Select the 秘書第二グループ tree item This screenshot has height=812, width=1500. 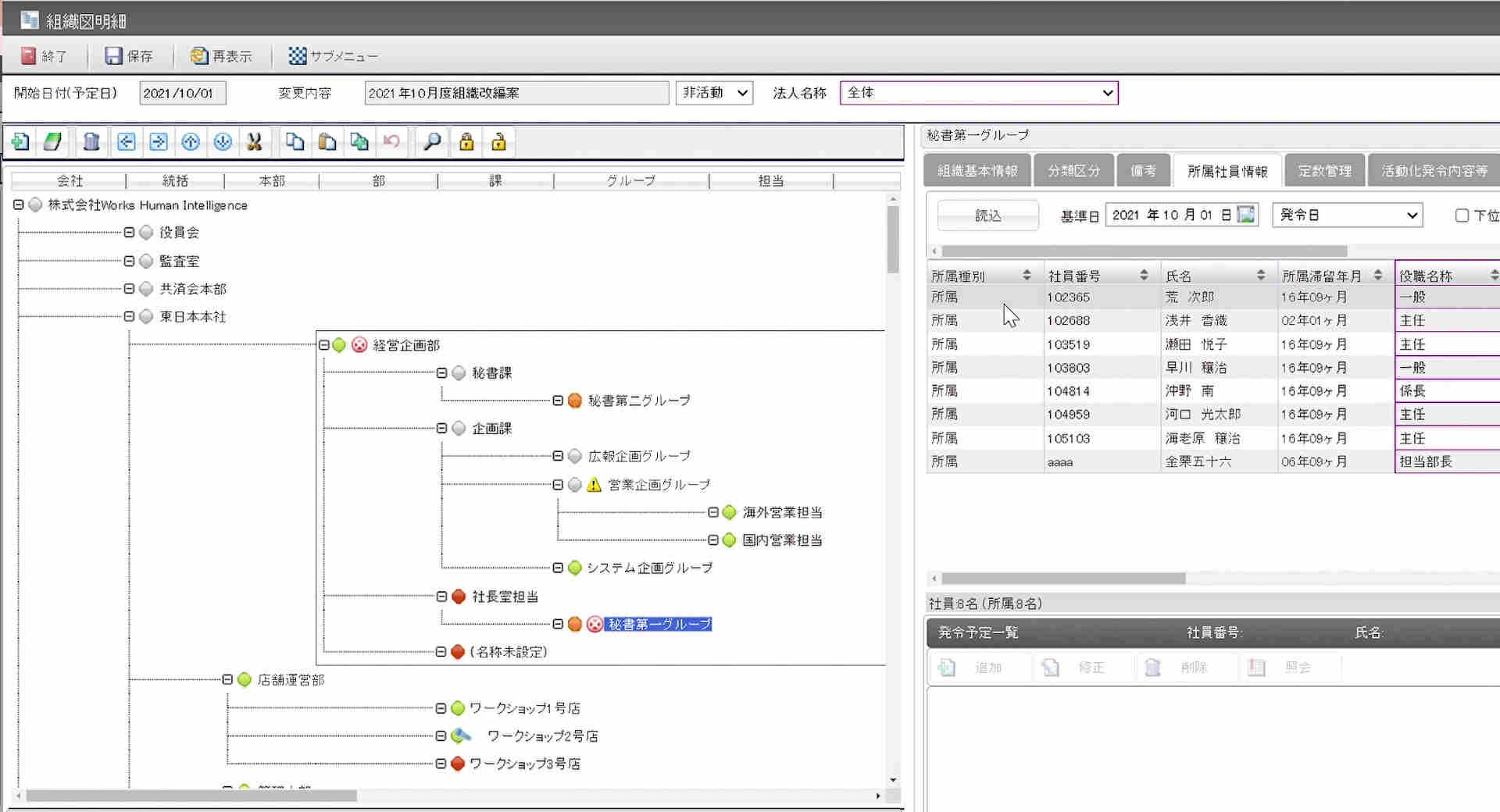click(x=639, y=401)
